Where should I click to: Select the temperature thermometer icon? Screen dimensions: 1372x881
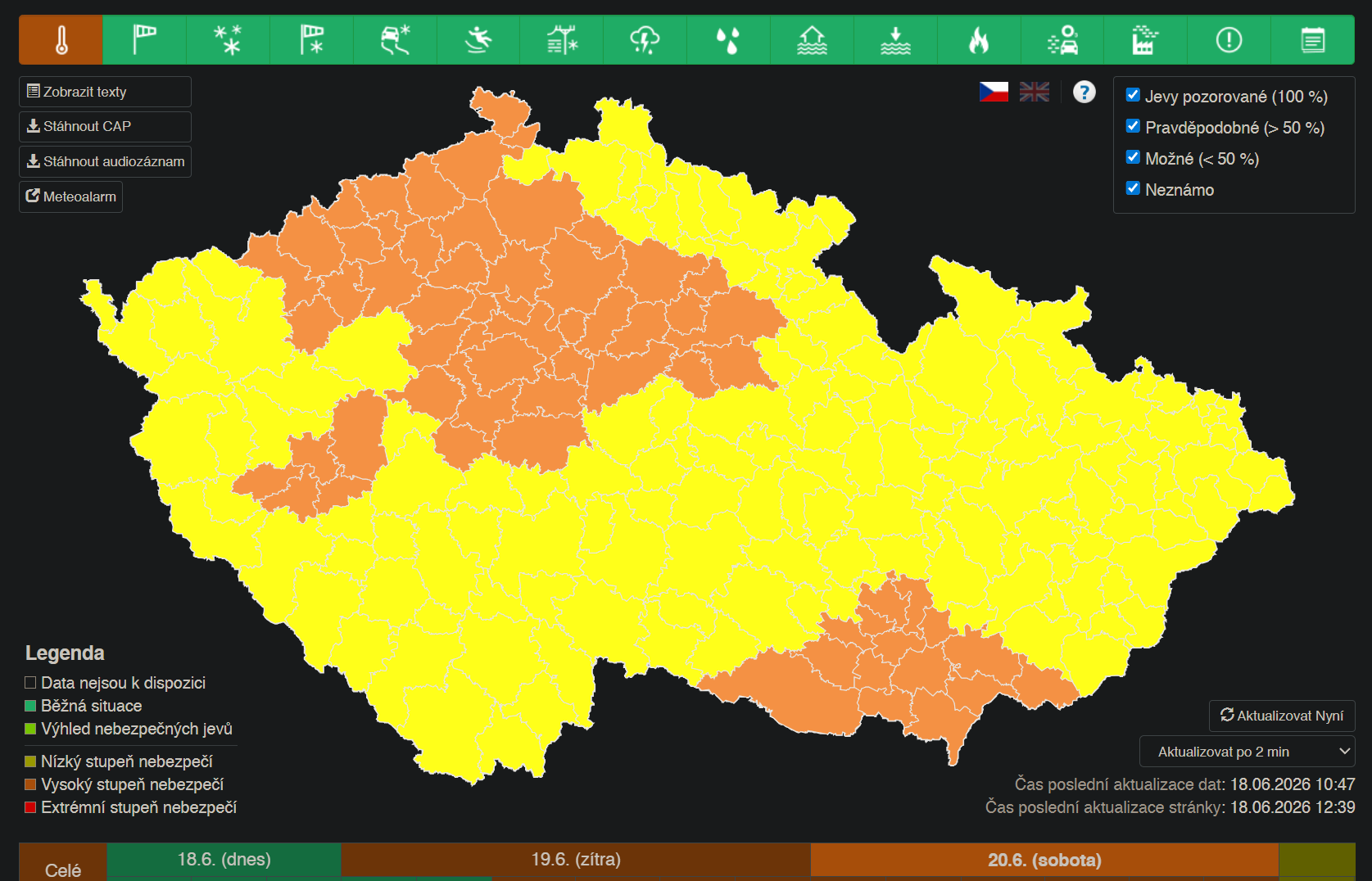point(61,39)
